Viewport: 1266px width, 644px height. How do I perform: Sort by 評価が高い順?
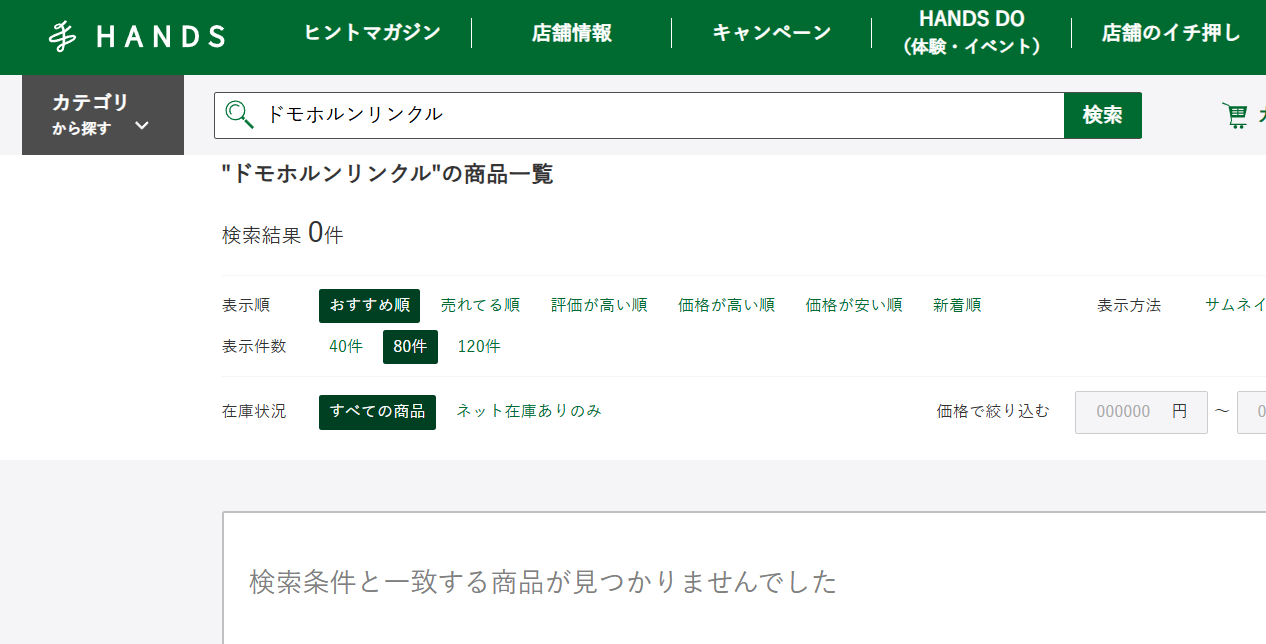click(x=599, y=306)
